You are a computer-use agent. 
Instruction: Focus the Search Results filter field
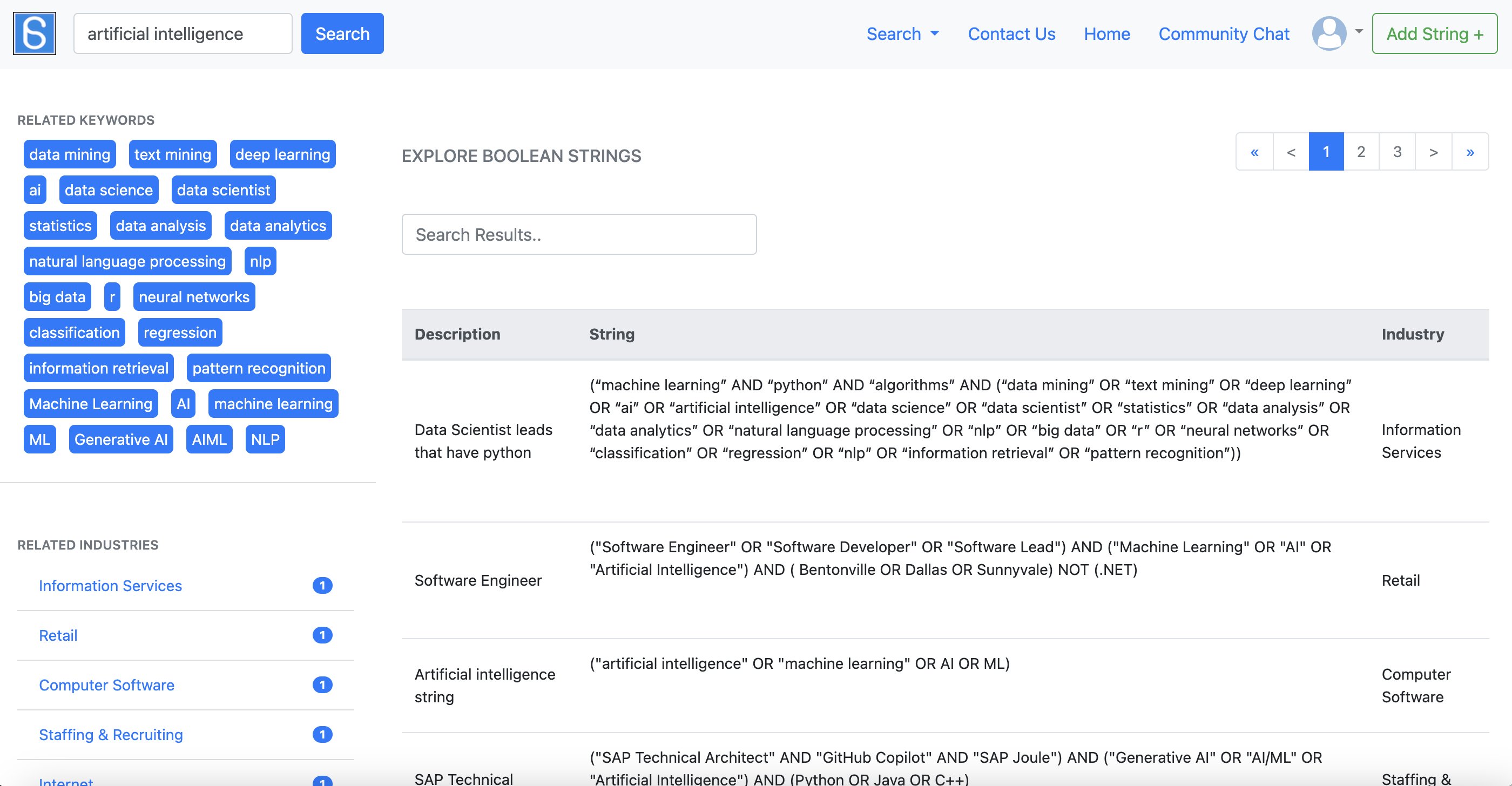(x=579, y=235)
